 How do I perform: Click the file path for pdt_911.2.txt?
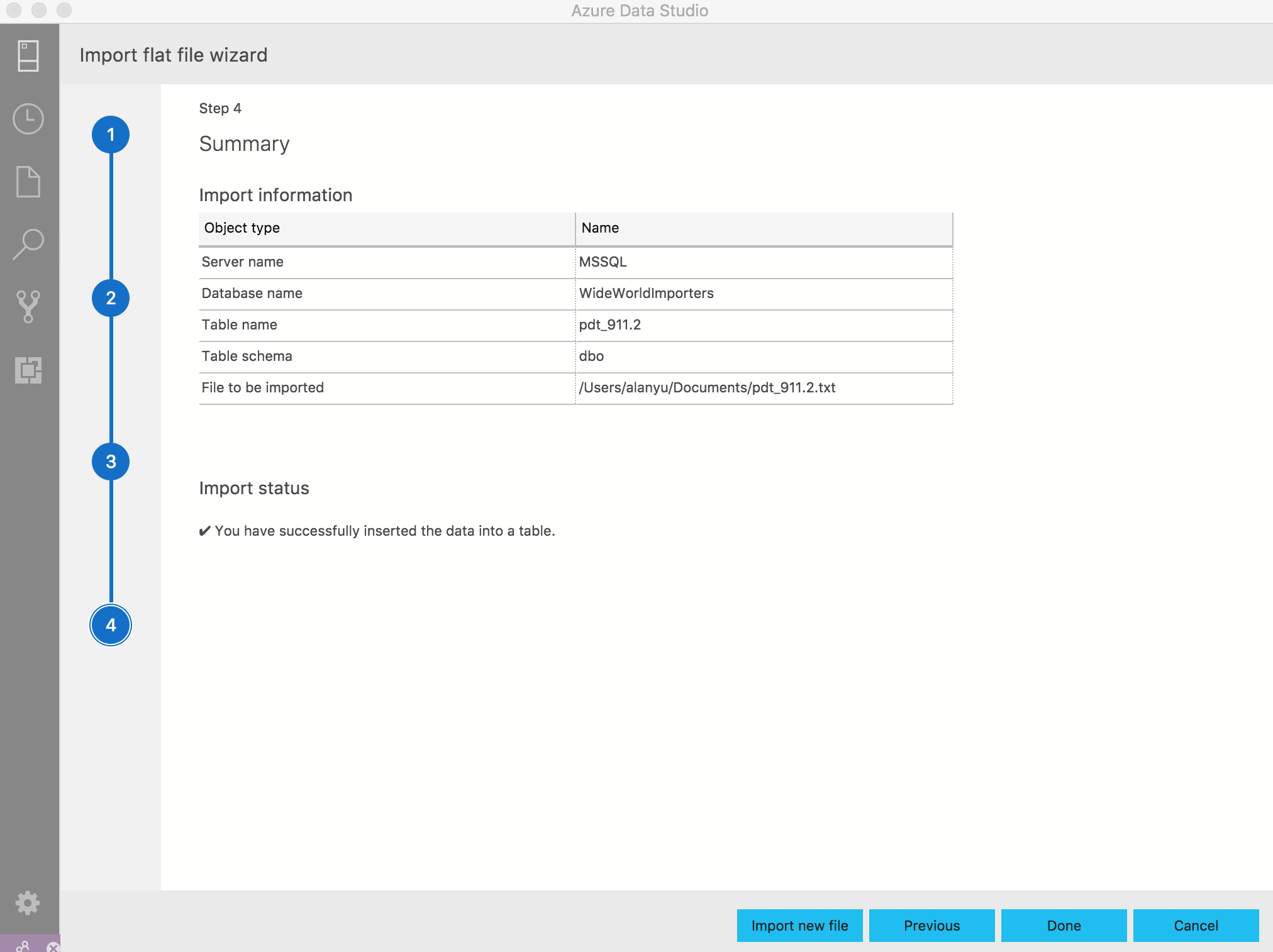tap(706, 387)
